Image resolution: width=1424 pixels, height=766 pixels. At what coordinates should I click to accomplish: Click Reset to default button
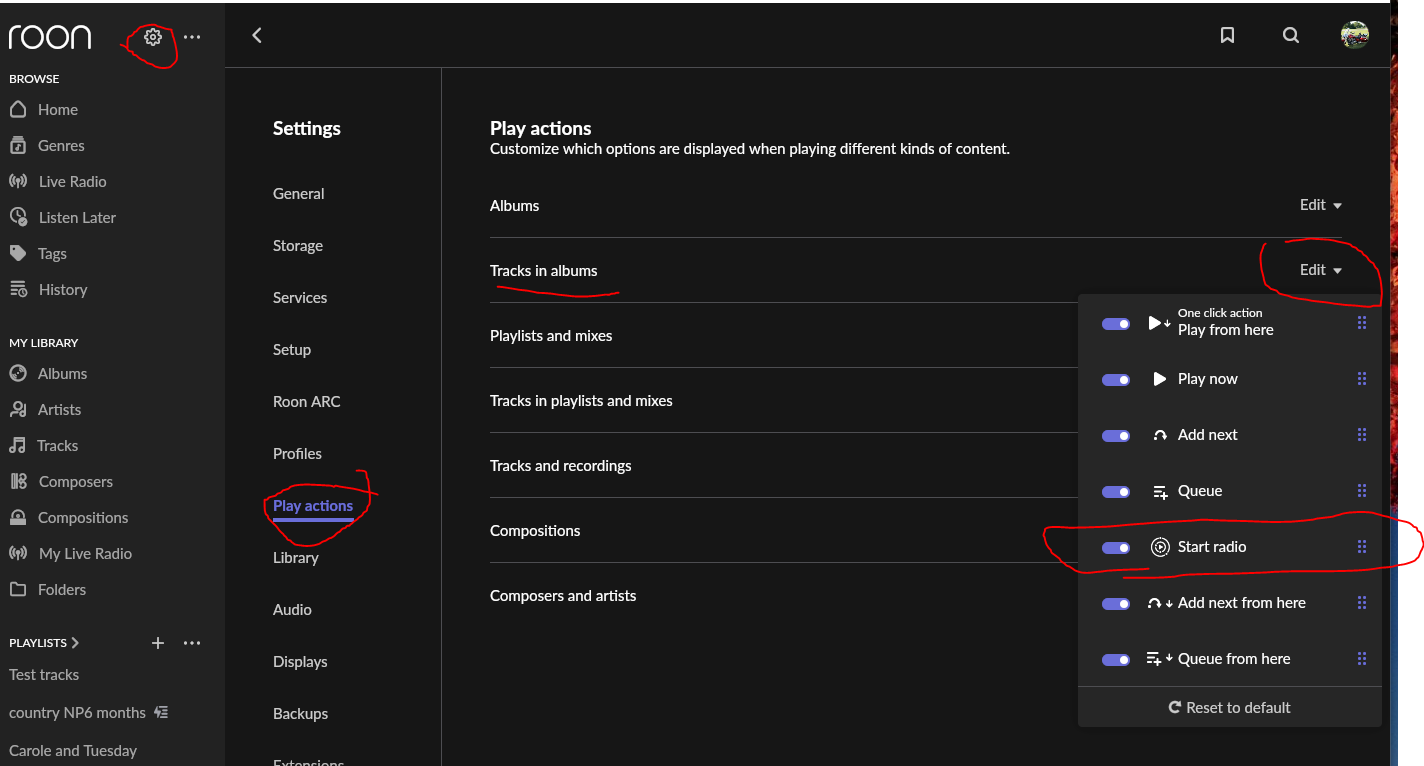1229,707
